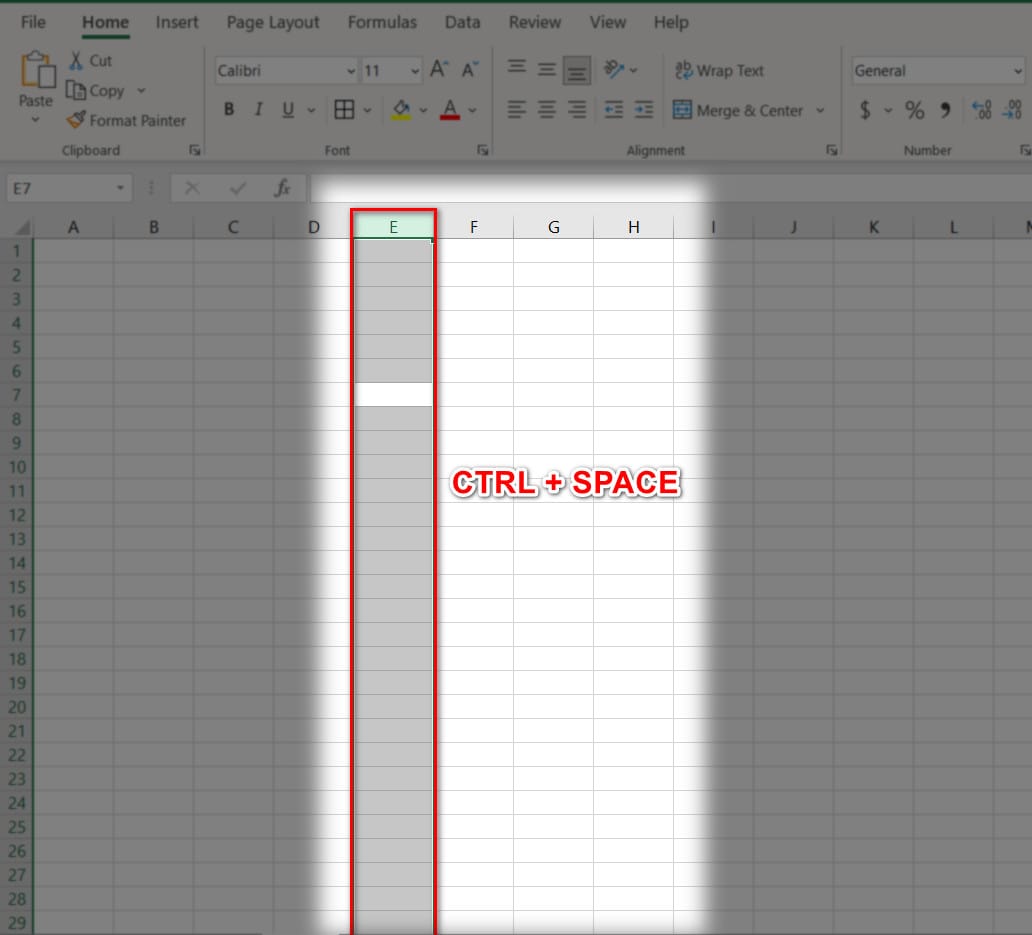
Task: Click the Increase Decimal icon
Action: [981, 110]
